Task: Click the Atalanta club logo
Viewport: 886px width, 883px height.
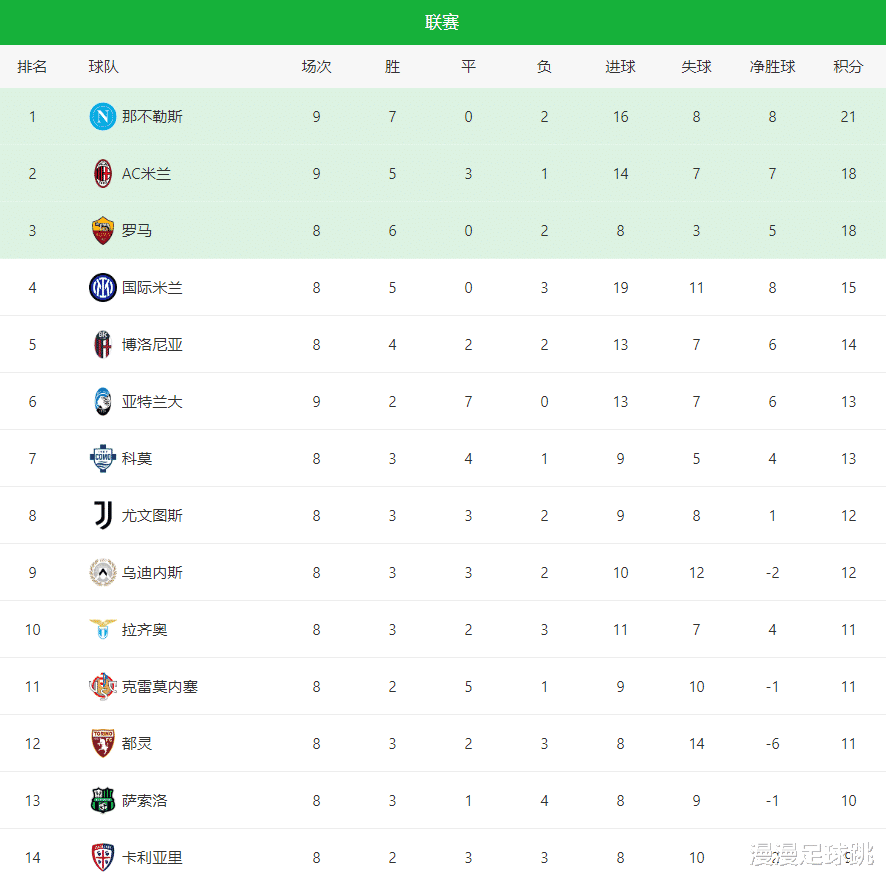Action: tap(103, 402)
